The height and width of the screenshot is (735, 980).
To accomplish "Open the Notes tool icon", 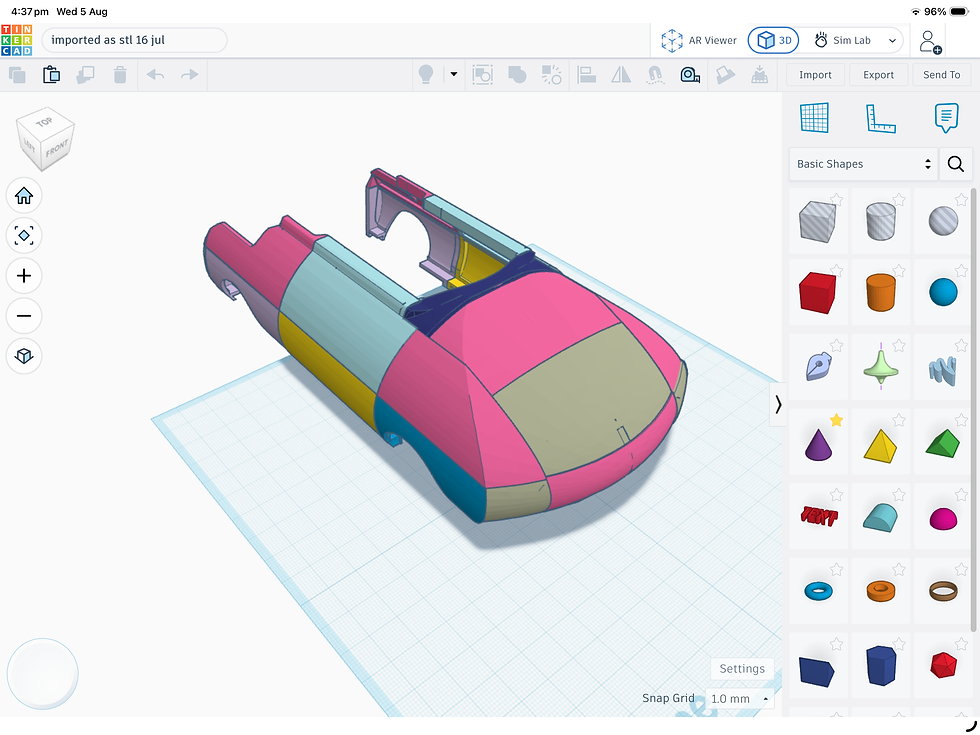I will [x=946, y=118].
